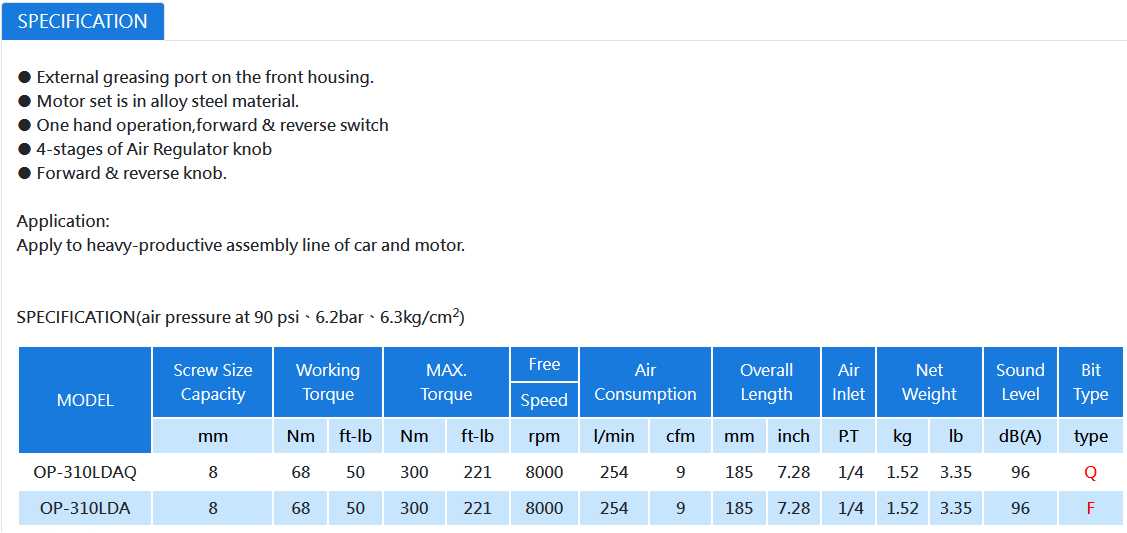Click the dB(A) unit cell

click(x=1020, y=436)
